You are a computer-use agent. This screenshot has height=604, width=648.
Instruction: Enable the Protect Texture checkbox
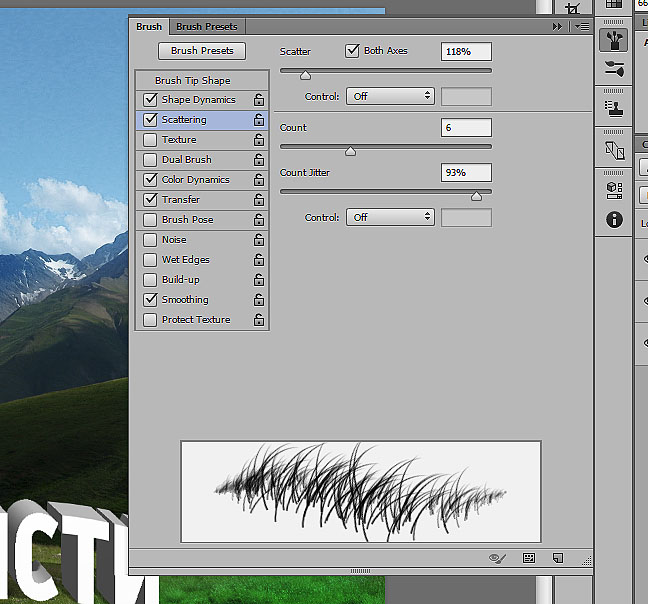point(150,319)
